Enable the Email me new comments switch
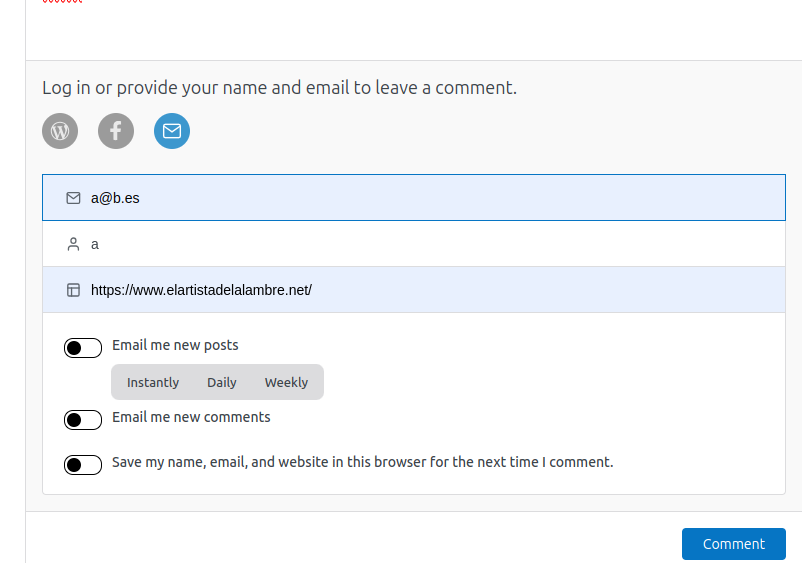This screenshot has width=802, height=563. tap(83, 420)
